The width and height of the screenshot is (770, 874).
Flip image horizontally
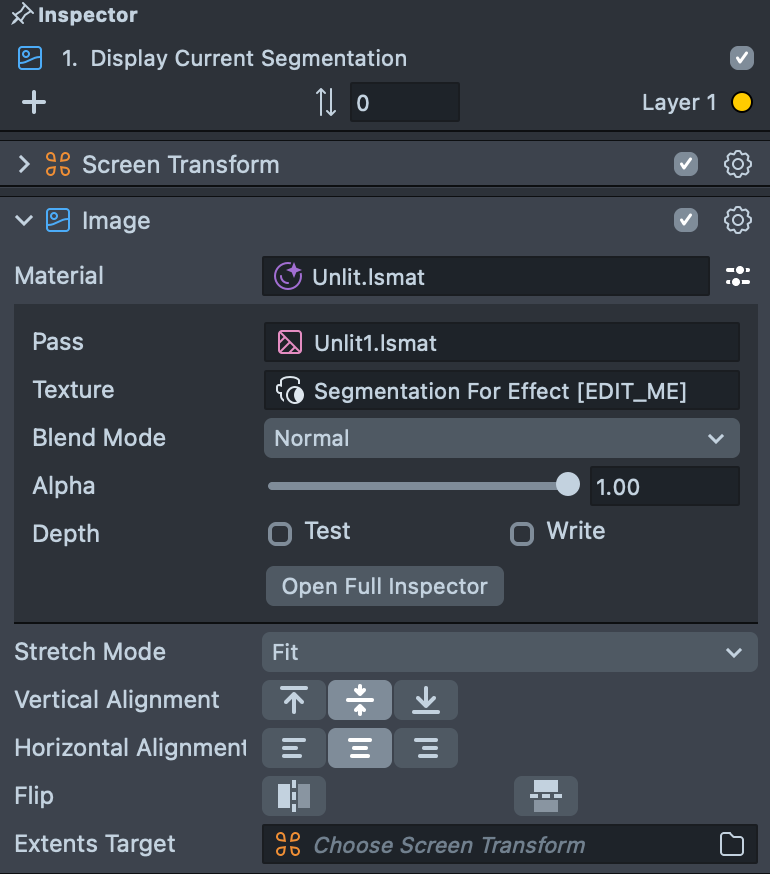tap(294, 796)
